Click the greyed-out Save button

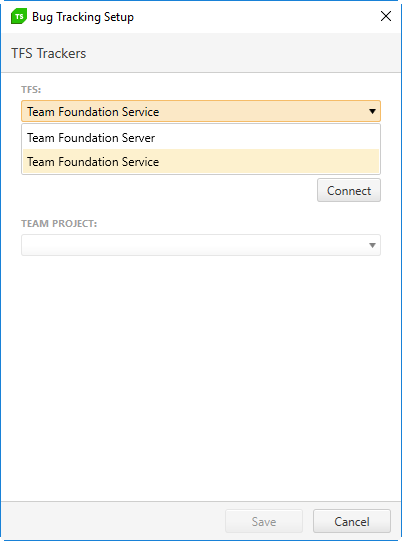[264, 521]
